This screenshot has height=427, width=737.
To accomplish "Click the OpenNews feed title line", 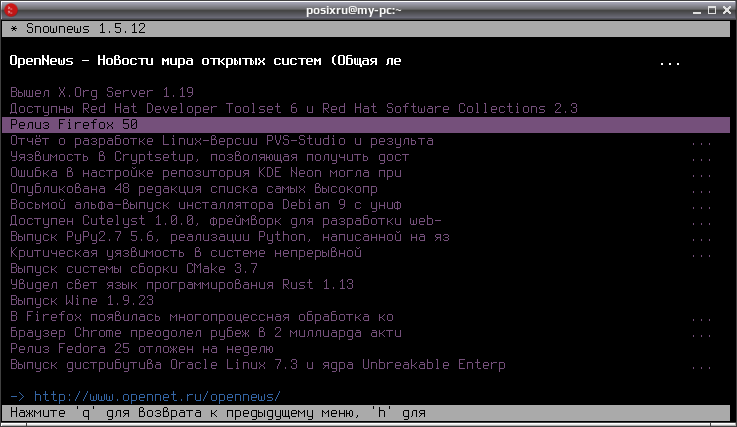I will click(x=205, y=61).
